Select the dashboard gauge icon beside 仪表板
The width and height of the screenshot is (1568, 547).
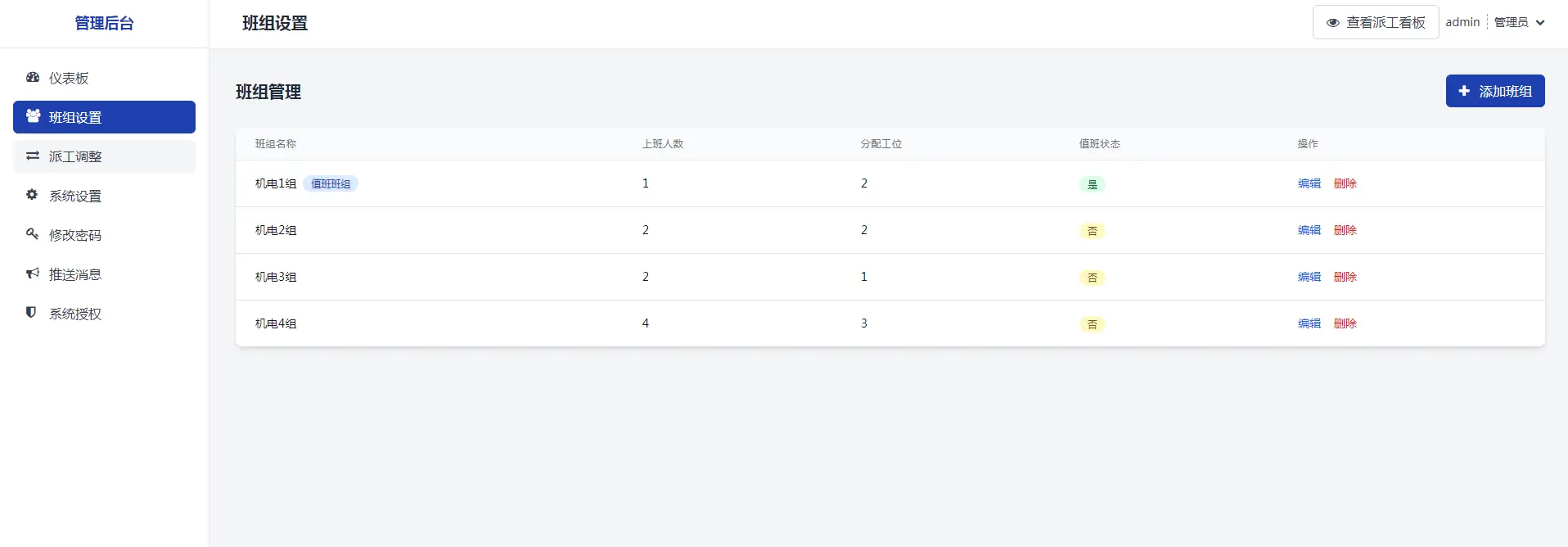pos(32,77)
